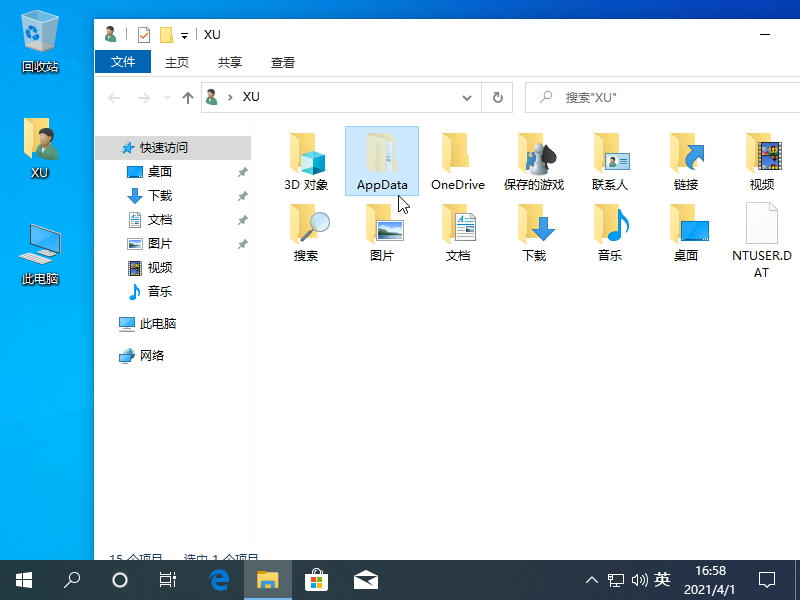Open Microsoft Store from the taskbar
Screen dimensions: 800x600
316,579
